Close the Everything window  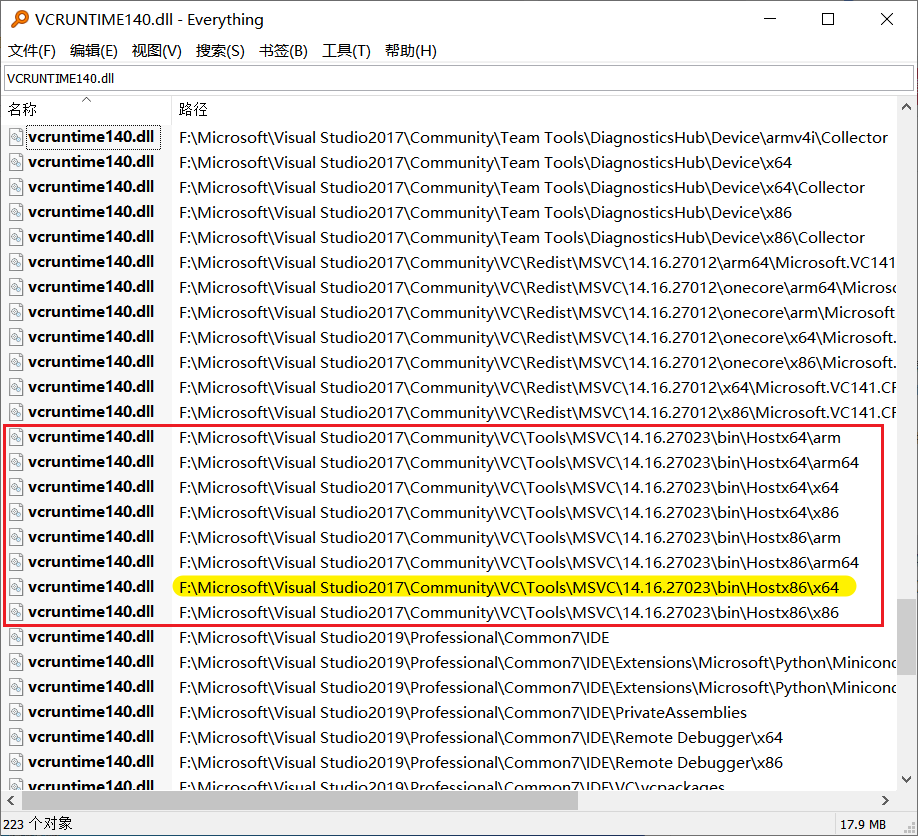click(887, 19)
